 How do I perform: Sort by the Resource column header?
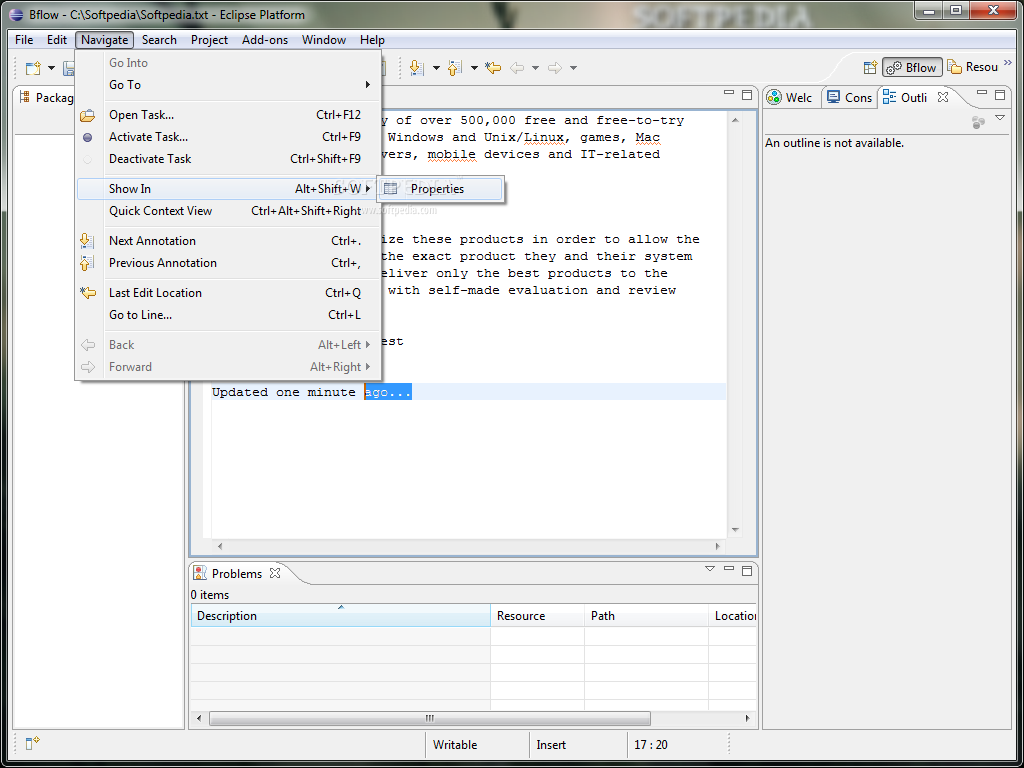tap(537, 615)
